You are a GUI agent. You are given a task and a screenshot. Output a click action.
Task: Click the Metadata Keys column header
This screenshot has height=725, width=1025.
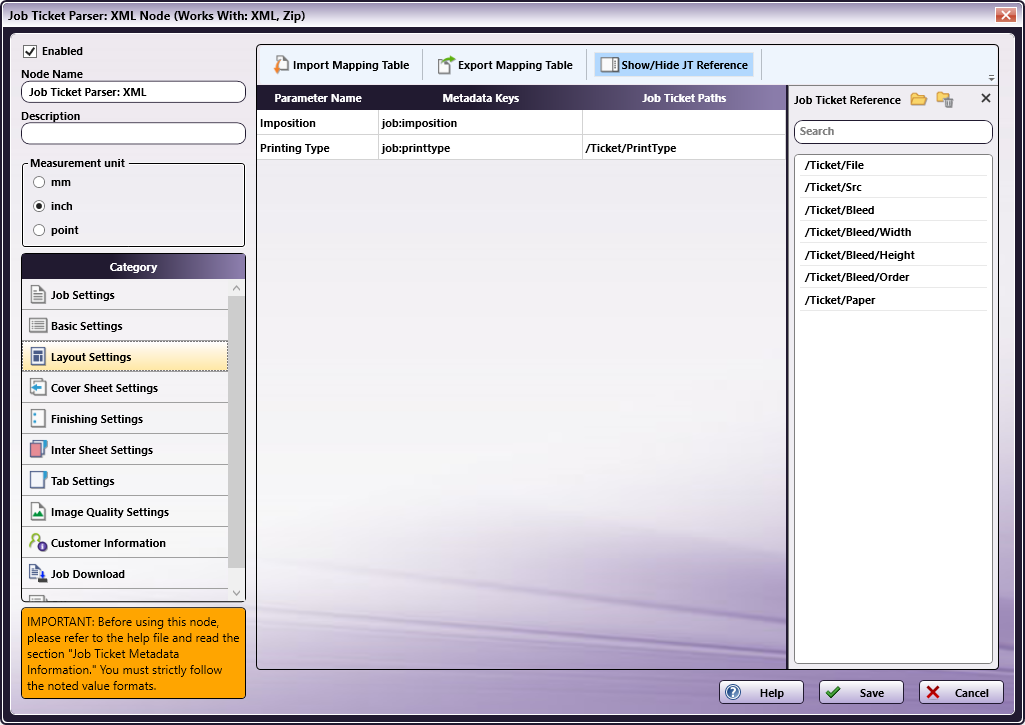click(x=480, y=98)
